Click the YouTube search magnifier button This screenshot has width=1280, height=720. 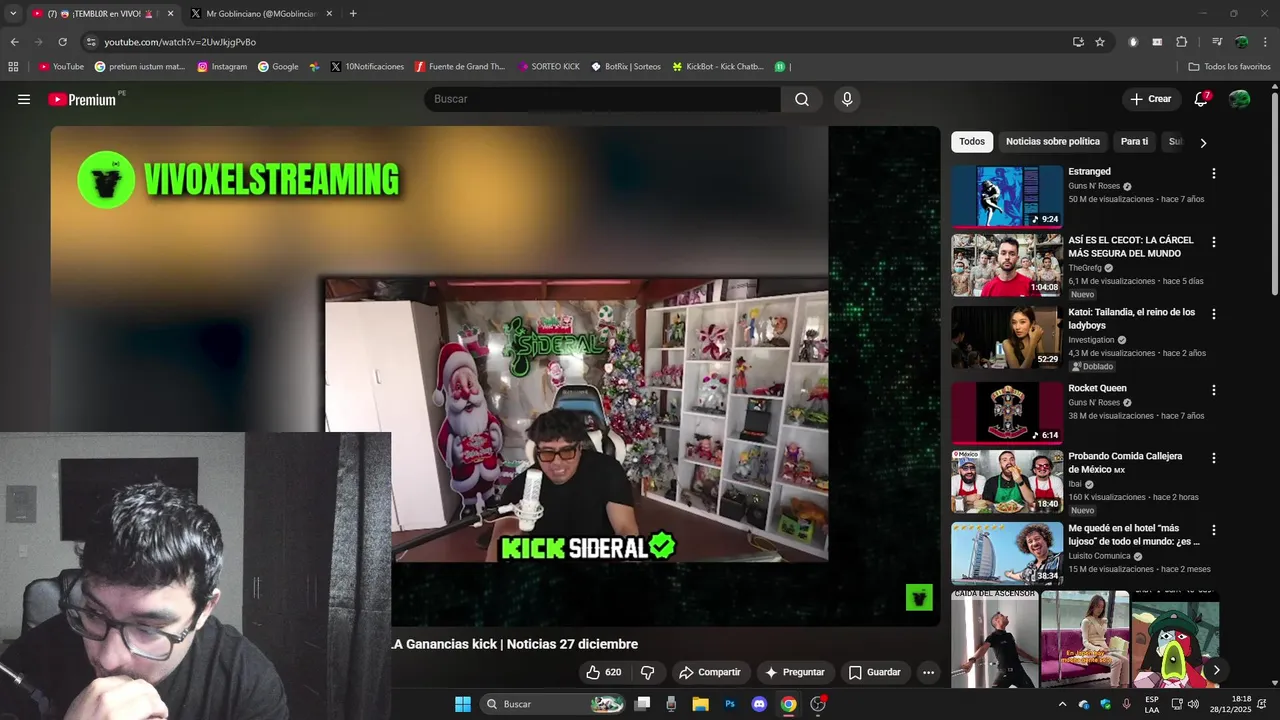point(802,99)
